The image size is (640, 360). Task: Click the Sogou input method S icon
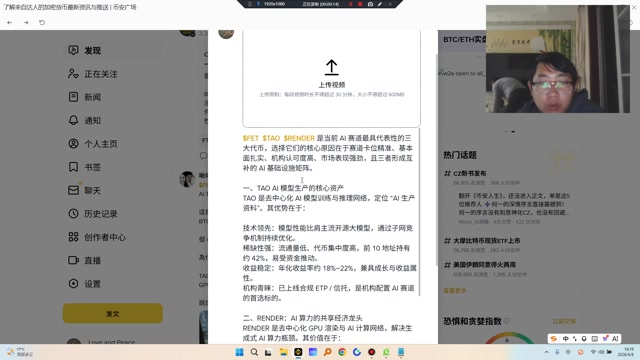[x=554, y=339]
